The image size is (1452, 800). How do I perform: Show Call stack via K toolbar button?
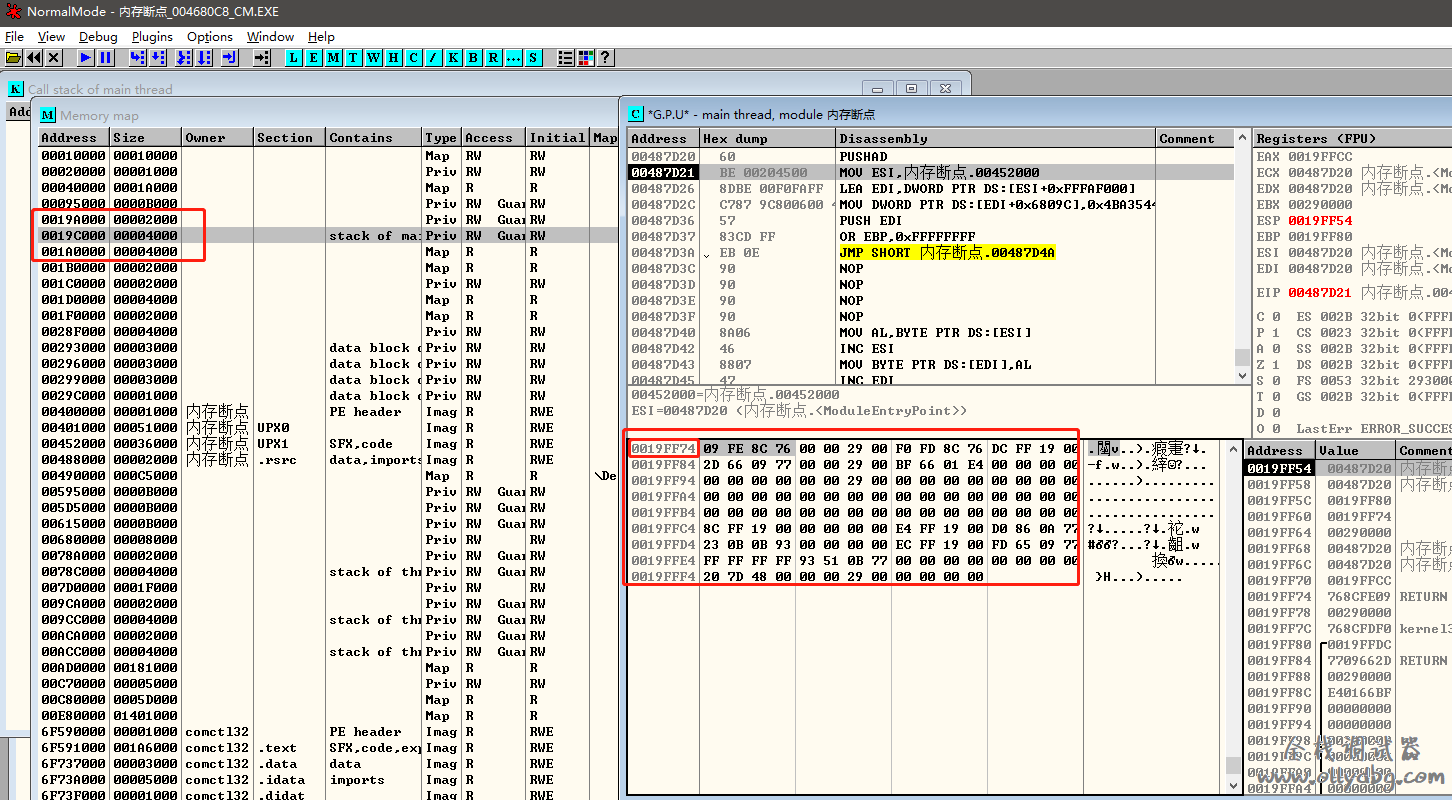click(453, 58)
